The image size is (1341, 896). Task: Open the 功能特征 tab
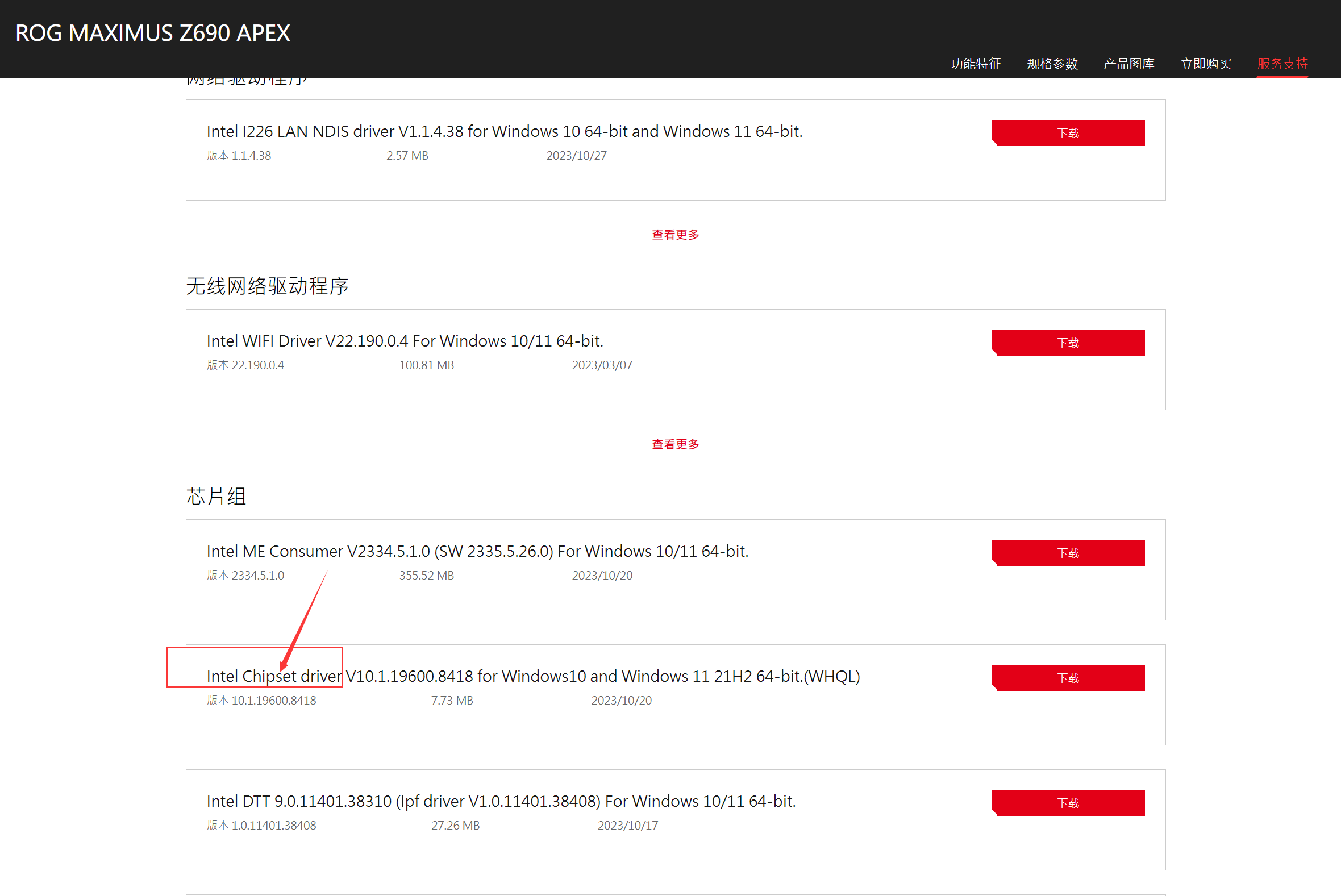pyautogui.click(x=975, y=64)
